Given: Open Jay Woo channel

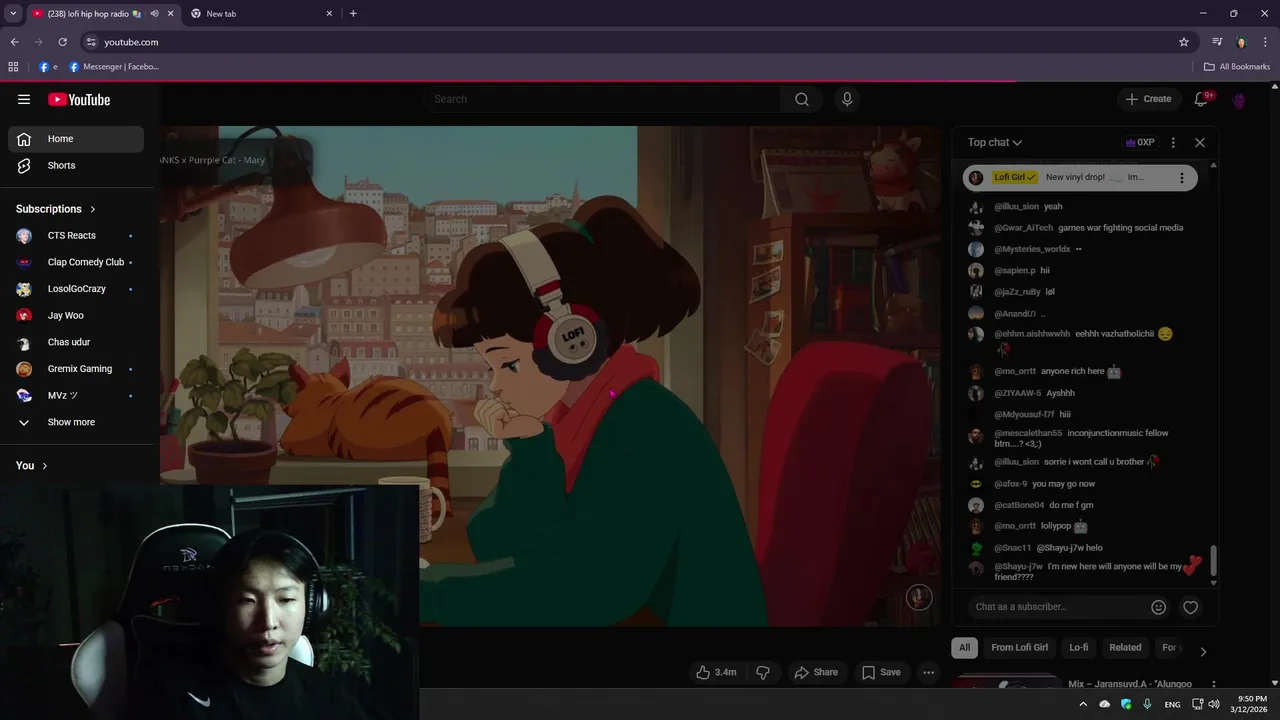Looking at the screenshot, I should coord(75,315).
